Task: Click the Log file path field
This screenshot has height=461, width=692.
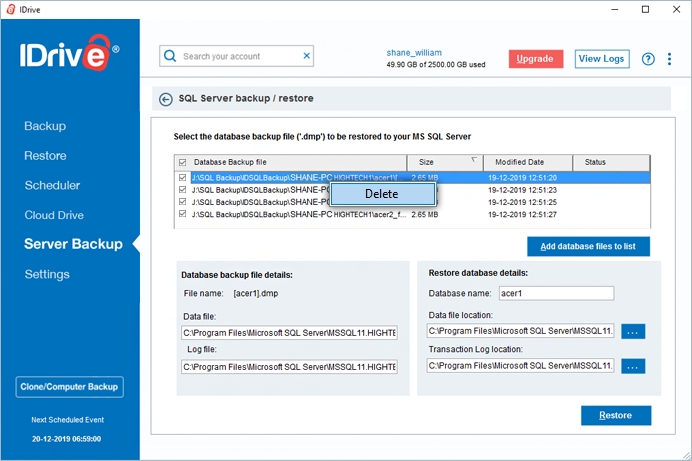Action: point(289,367)
